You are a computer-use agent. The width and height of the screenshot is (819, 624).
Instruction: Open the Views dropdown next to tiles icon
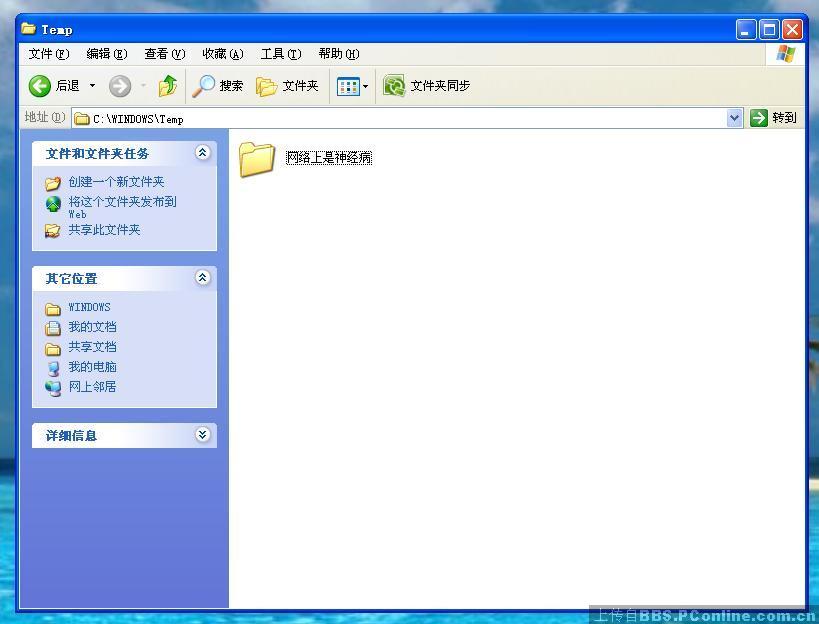coord(363,87)
